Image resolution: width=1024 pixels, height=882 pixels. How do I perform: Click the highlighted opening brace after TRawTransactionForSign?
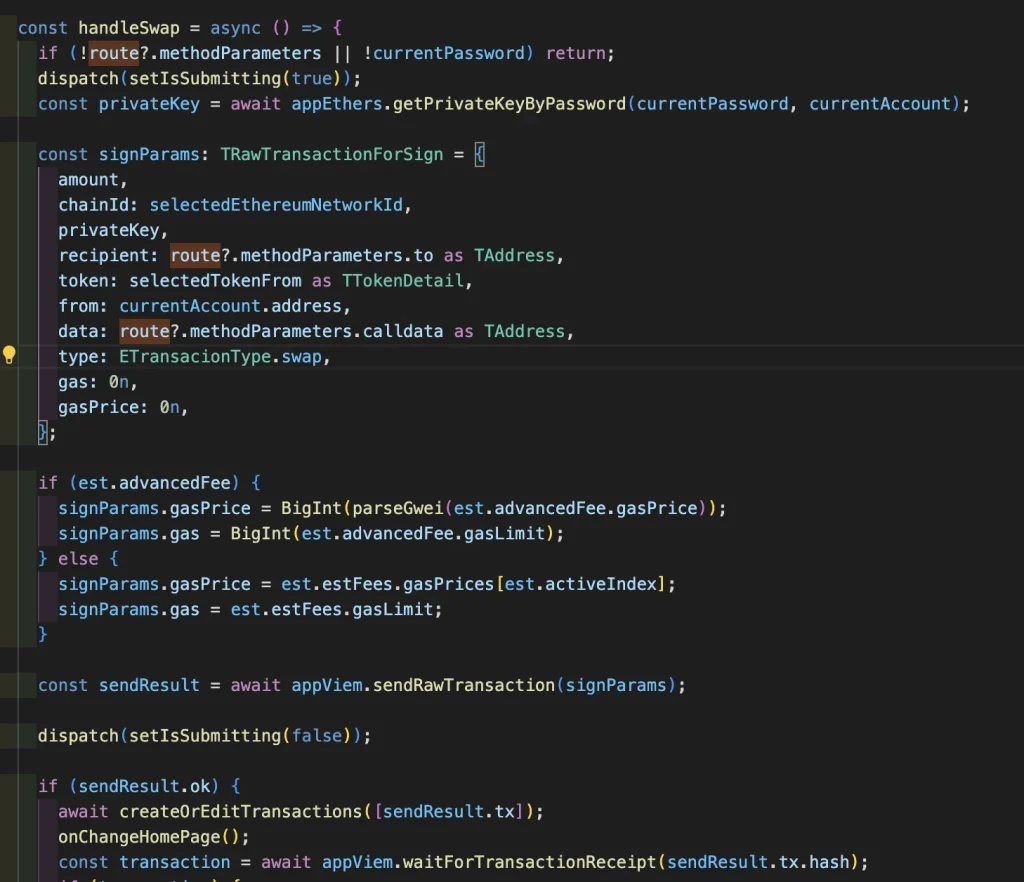(479, 154)
